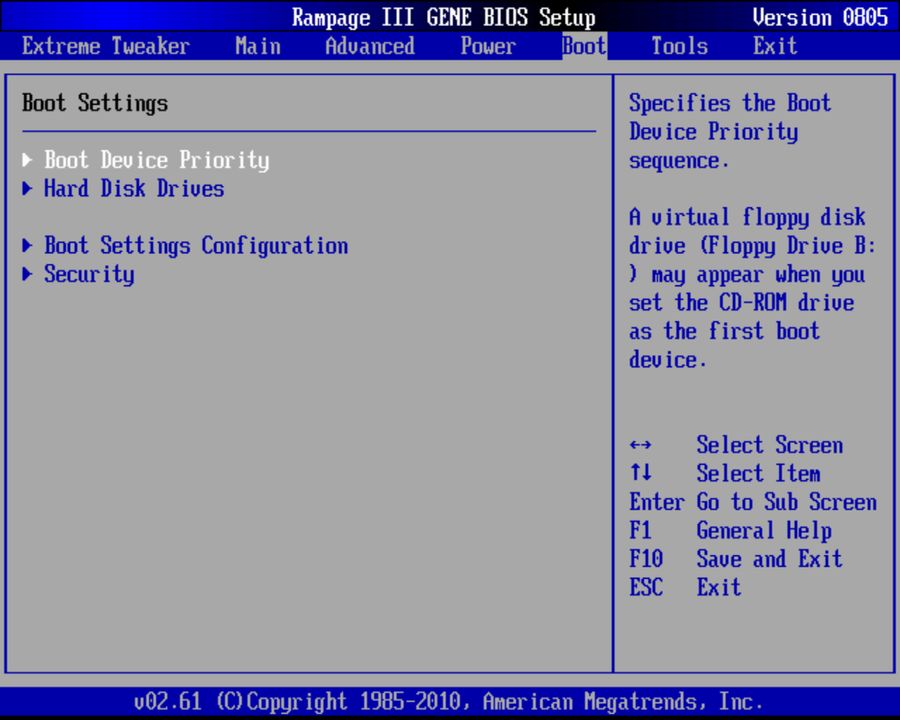Switch to the Main tab
Screen dimensions: 900x720
tap(258, 46)
